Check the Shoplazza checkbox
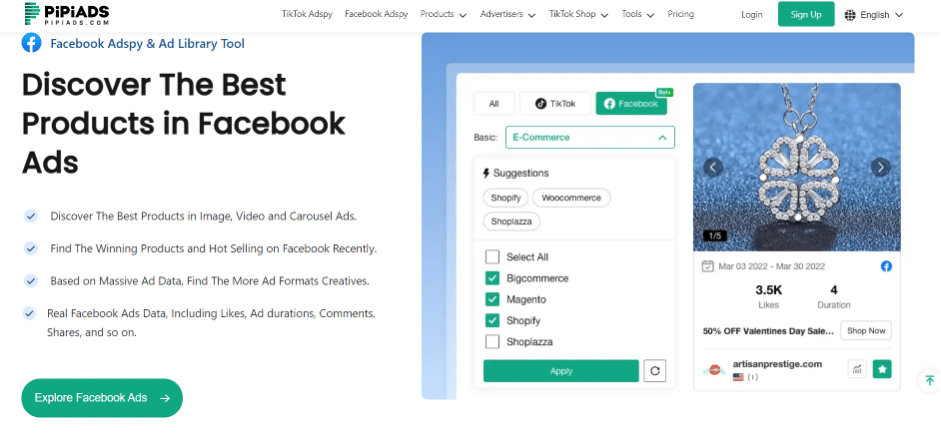The height and width of the screenshot is (441, 941). [492, 342]
